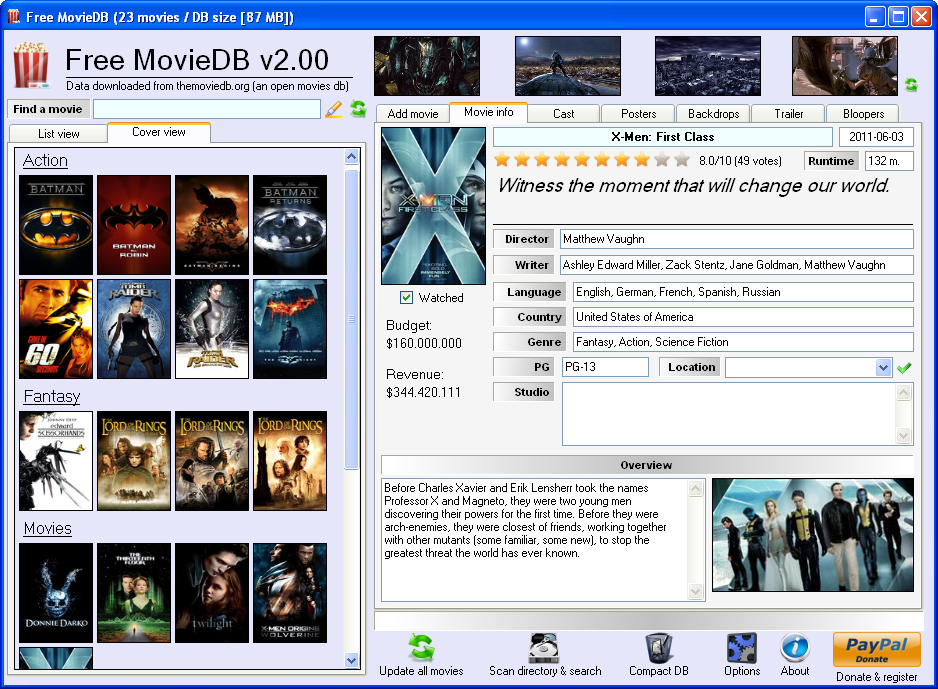Viewport: 938px width, 689px height.
Task: Click the X-Men group backdrop image in Overview
Action: 813,535
